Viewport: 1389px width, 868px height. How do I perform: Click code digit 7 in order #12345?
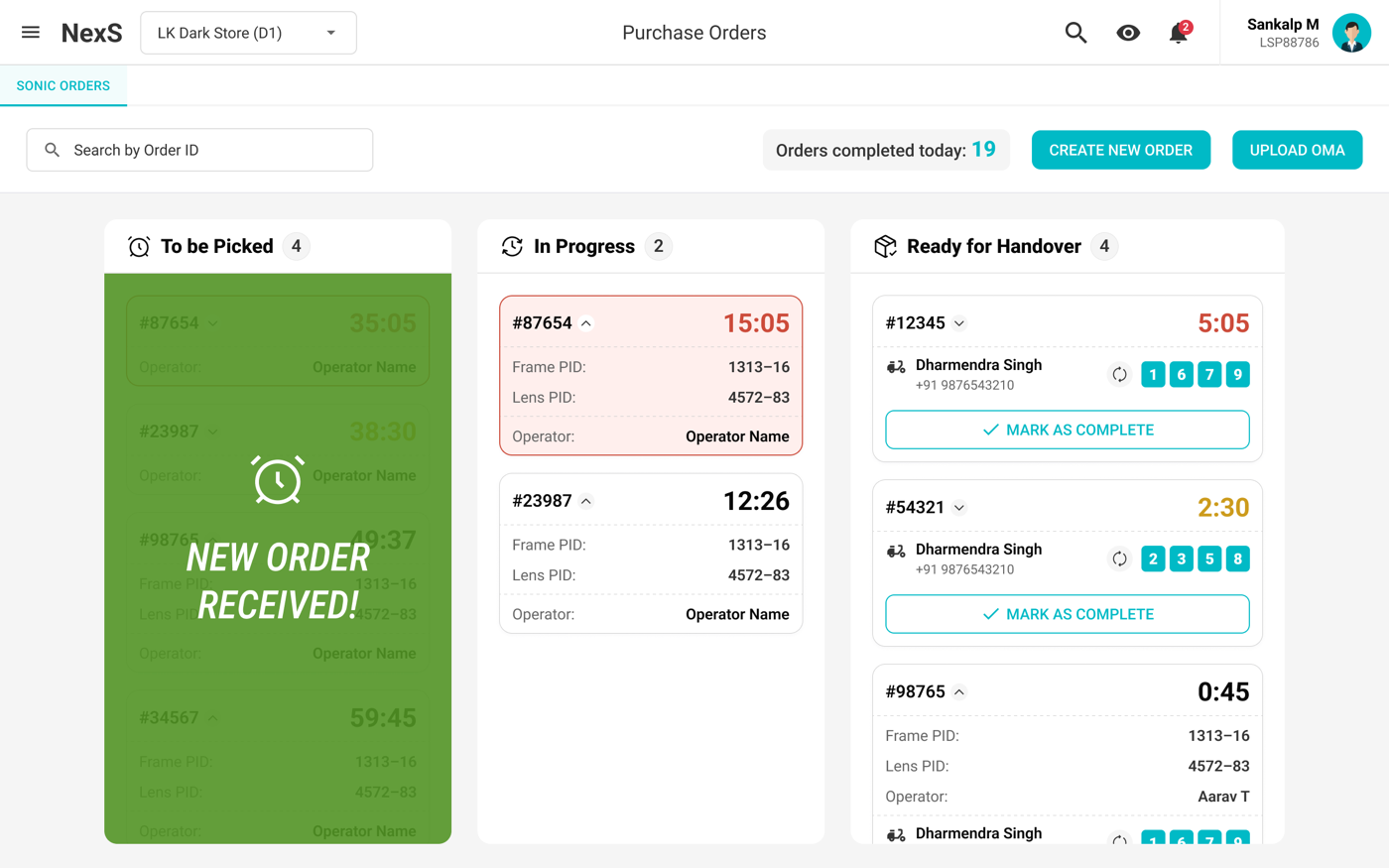tap(1209, 374)
